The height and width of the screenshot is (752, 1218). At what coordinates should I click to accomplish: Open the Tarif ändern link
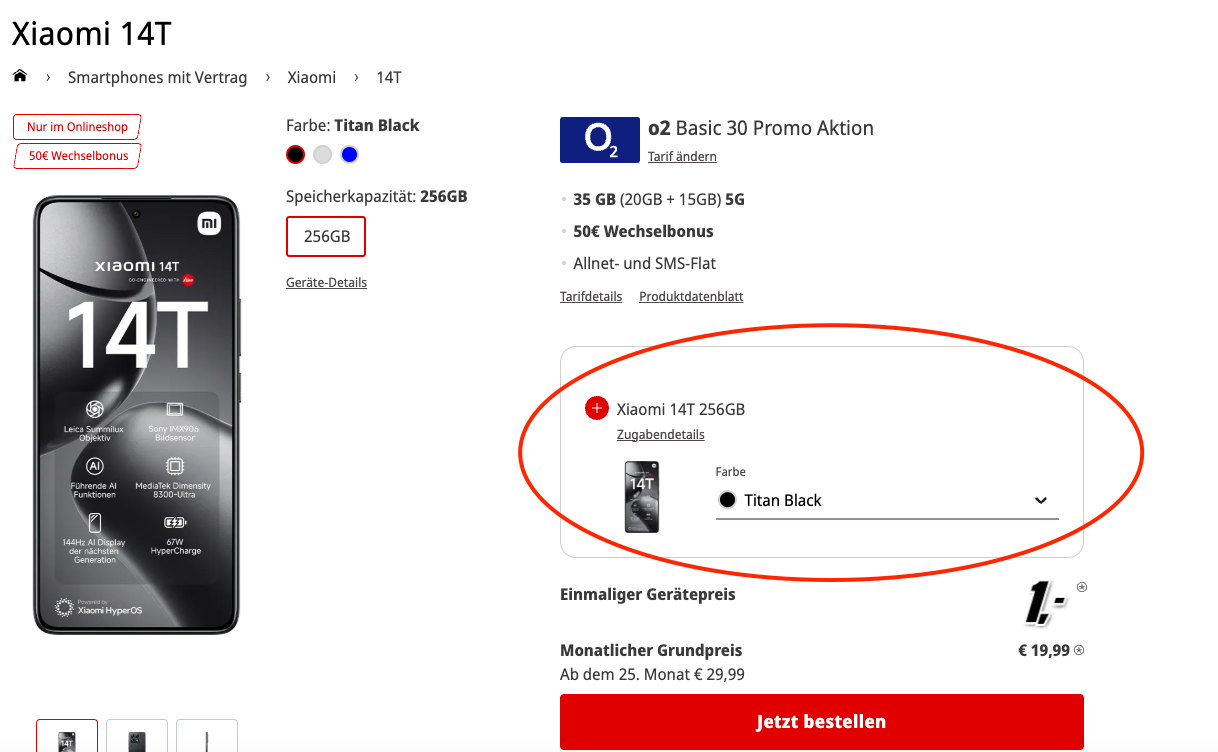tap(682, 157)
